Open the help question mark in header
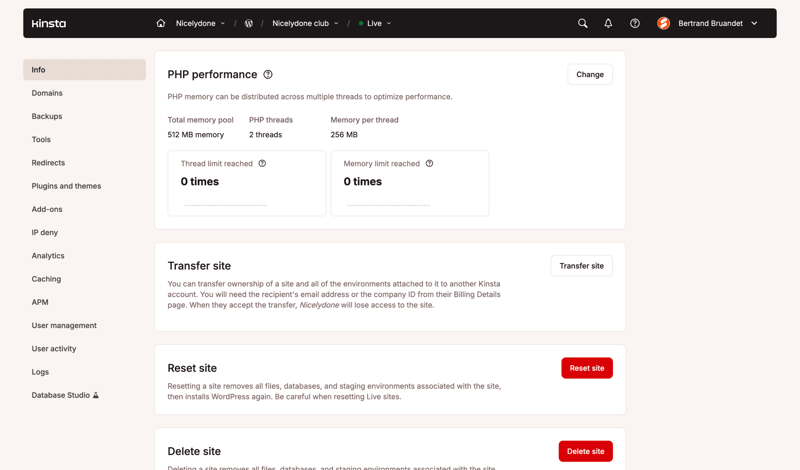Image resolution: width=800 pixels, height=470 pixels. 635,23
